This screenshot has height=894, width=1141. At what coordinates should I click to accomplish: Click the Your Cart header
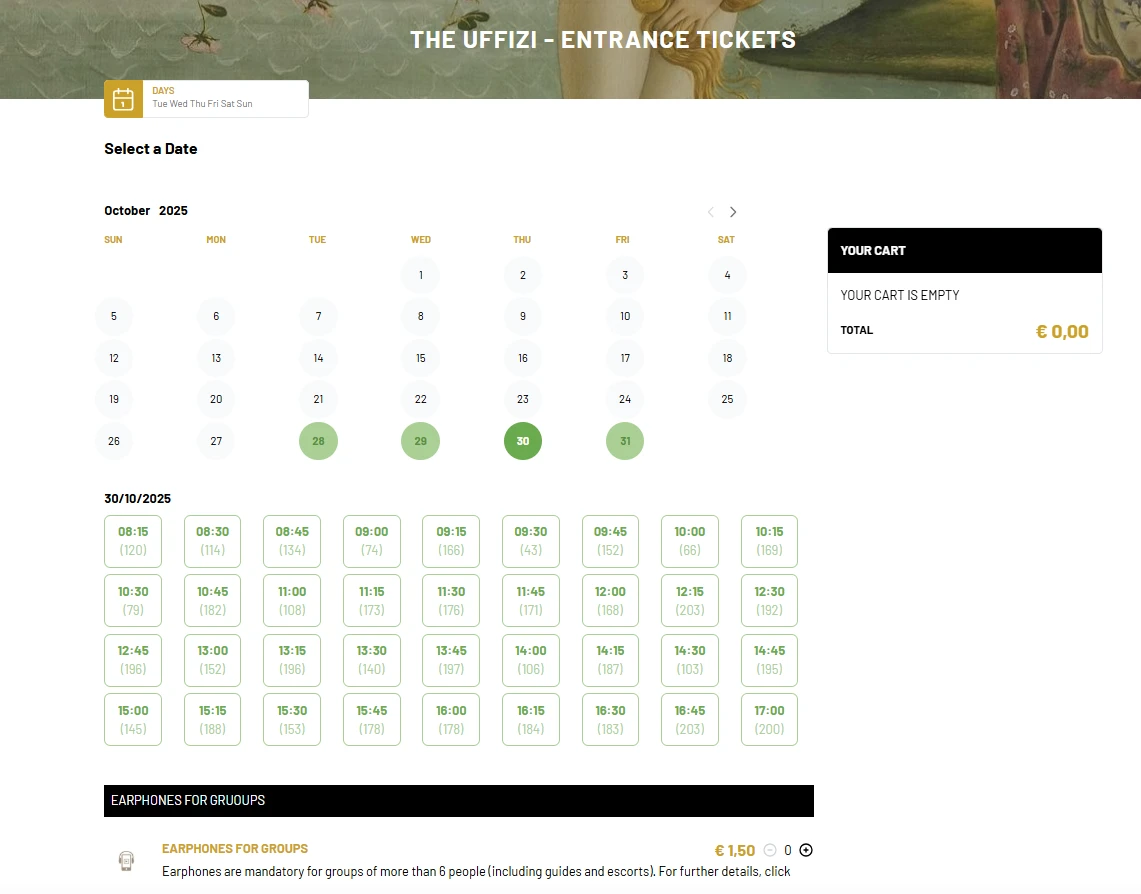point(964,251)
